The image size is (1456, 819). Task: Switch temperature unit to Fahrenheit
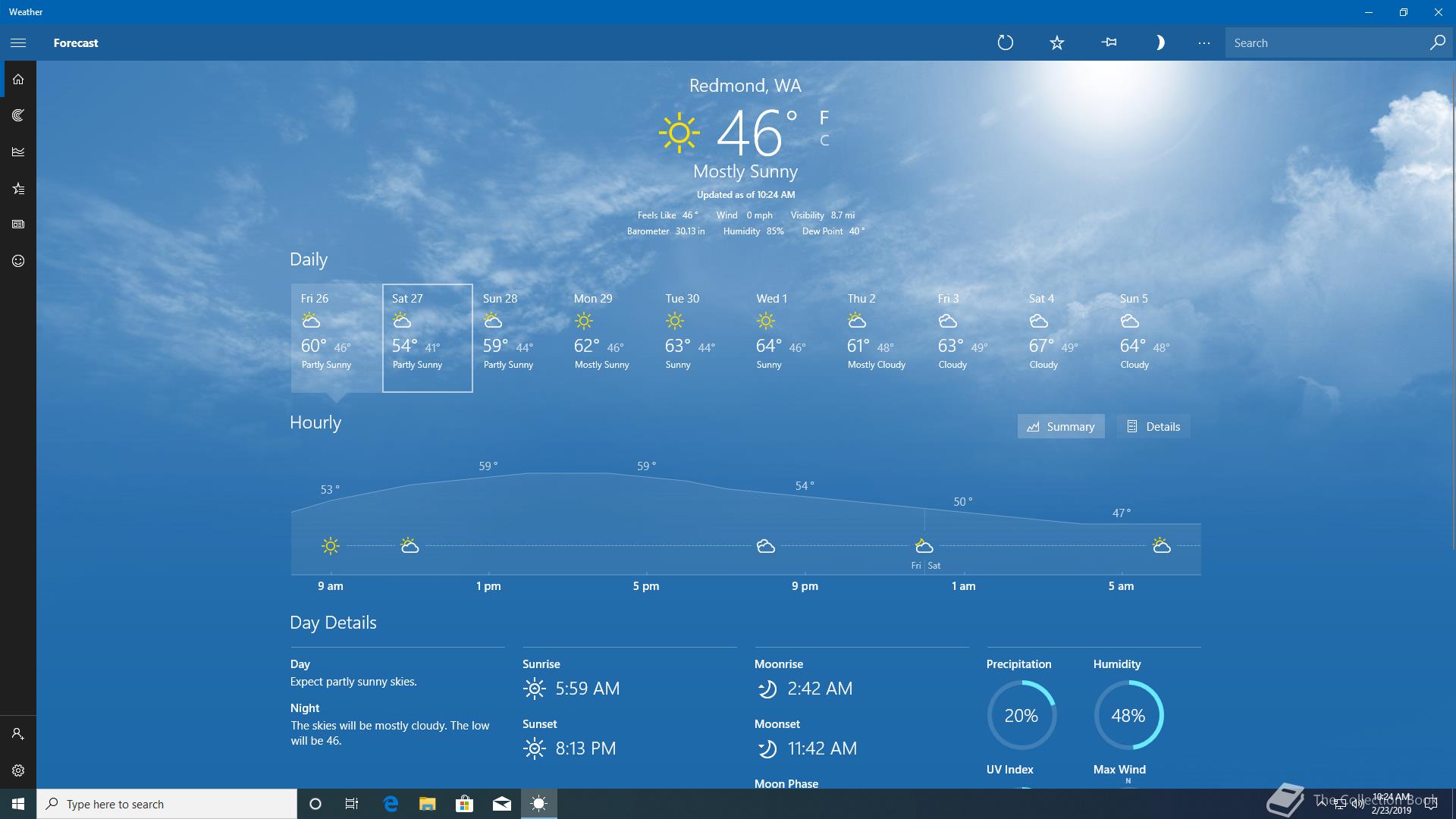pyautogui.click(x=824, y=118)
